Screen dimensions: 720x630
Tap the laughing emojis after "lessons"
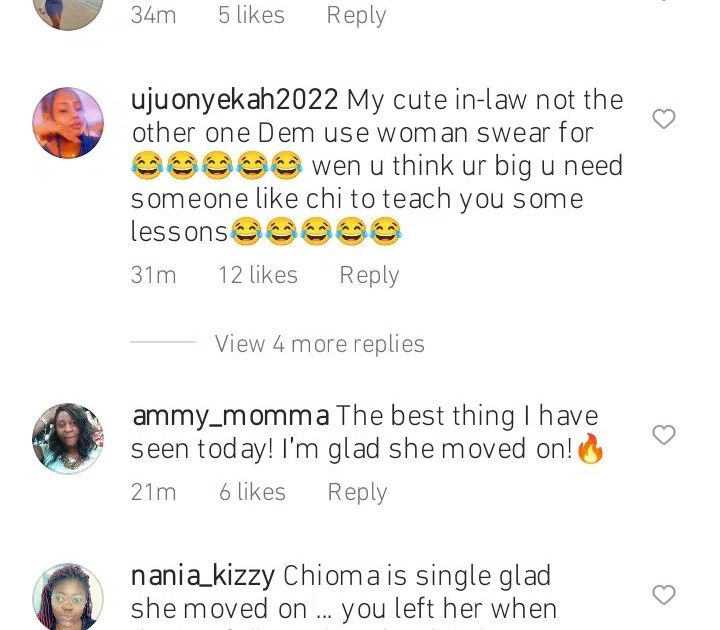315,233
